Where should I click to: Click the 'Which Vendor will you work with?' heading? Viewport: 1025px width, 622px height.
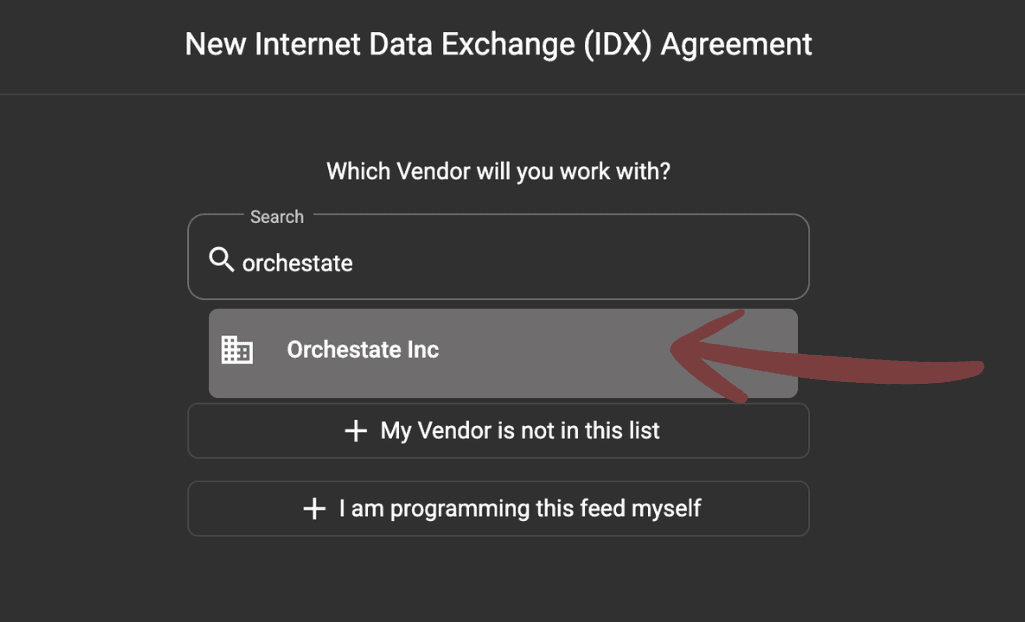click(x=499, y=171)
